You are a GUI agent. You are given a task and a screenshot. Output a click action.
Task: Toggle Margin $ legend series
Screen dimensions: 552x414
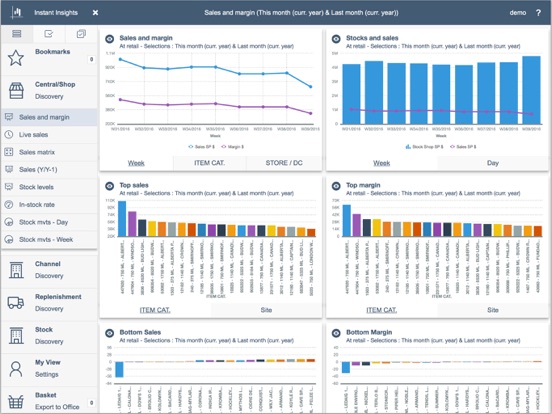pos(232,147)
